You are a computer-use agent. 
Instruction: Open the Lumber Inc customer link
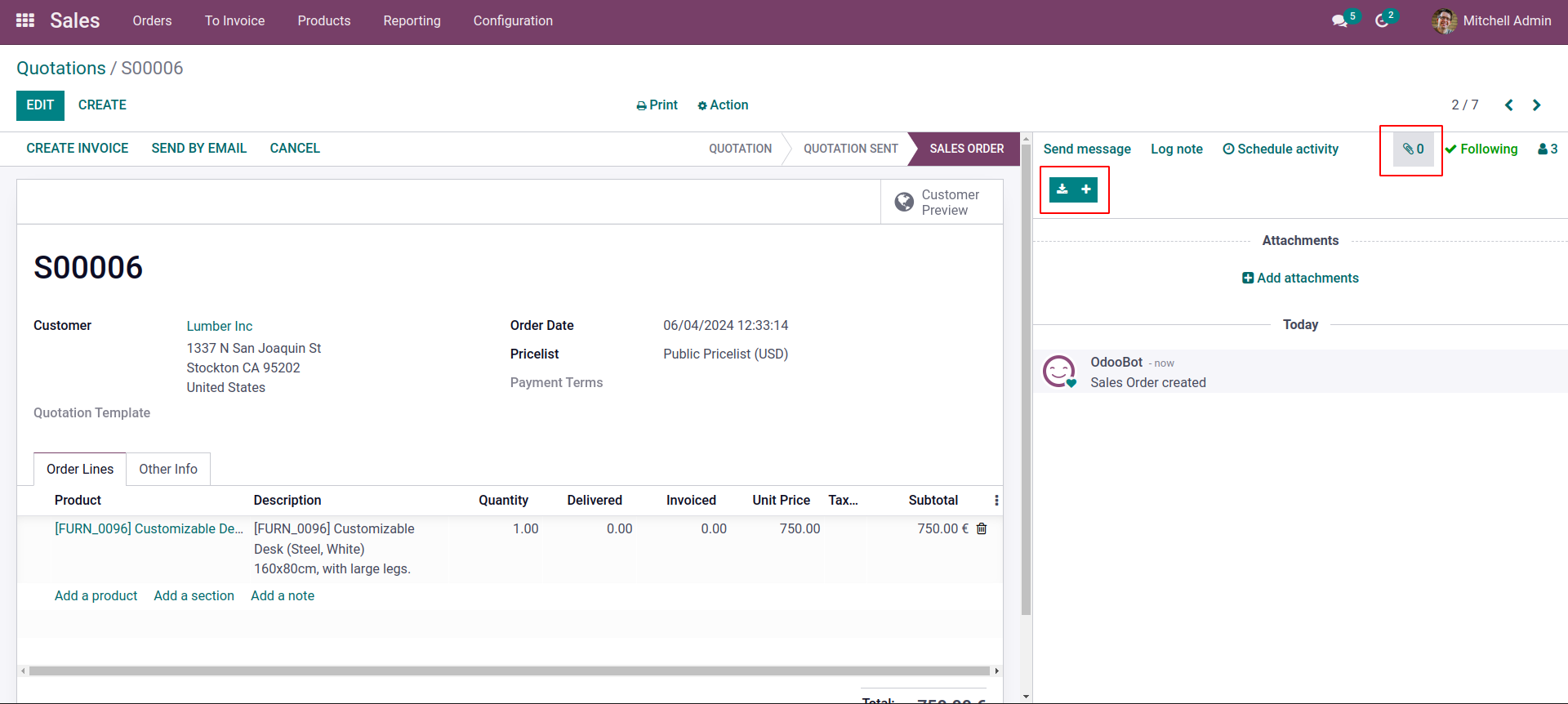tap(220, 327)
